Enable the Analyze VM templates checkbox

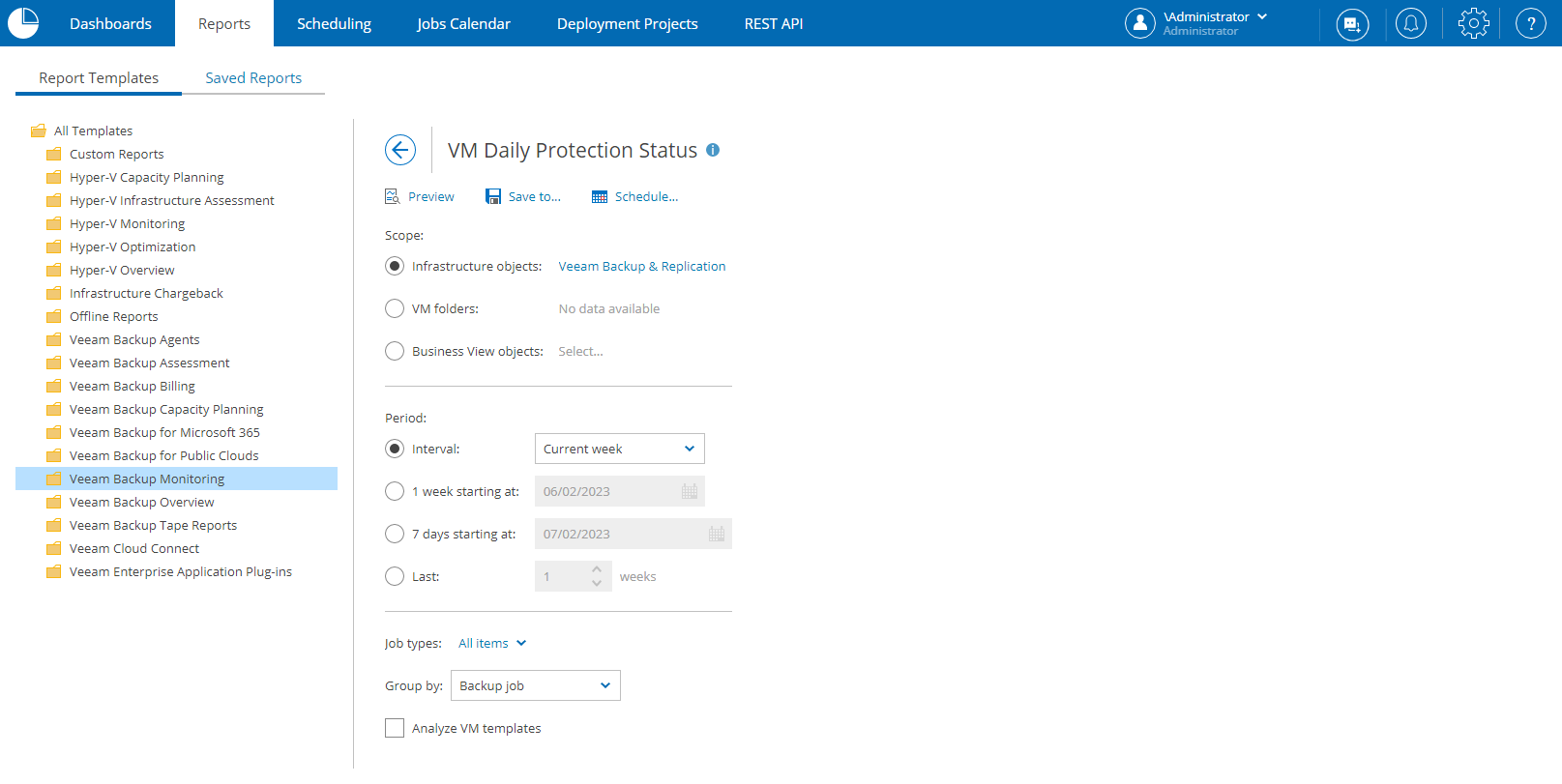(x=395, y=728)
